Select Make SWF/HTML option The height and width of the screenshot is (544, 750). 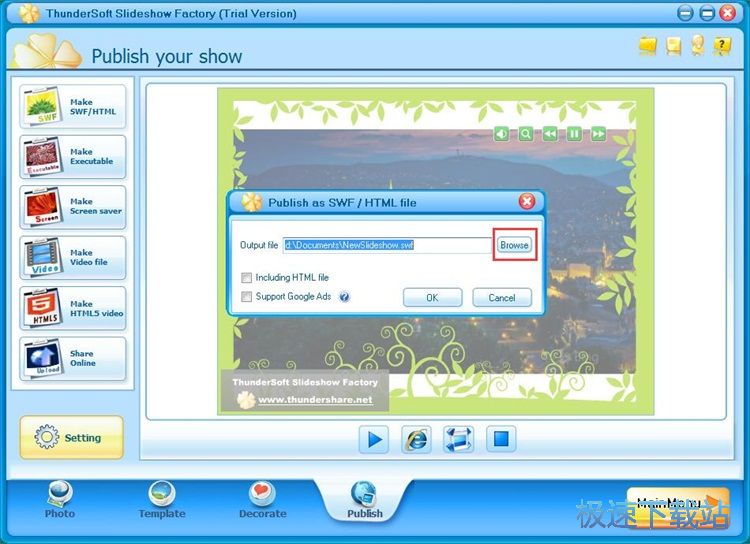(x=73, y=106)
